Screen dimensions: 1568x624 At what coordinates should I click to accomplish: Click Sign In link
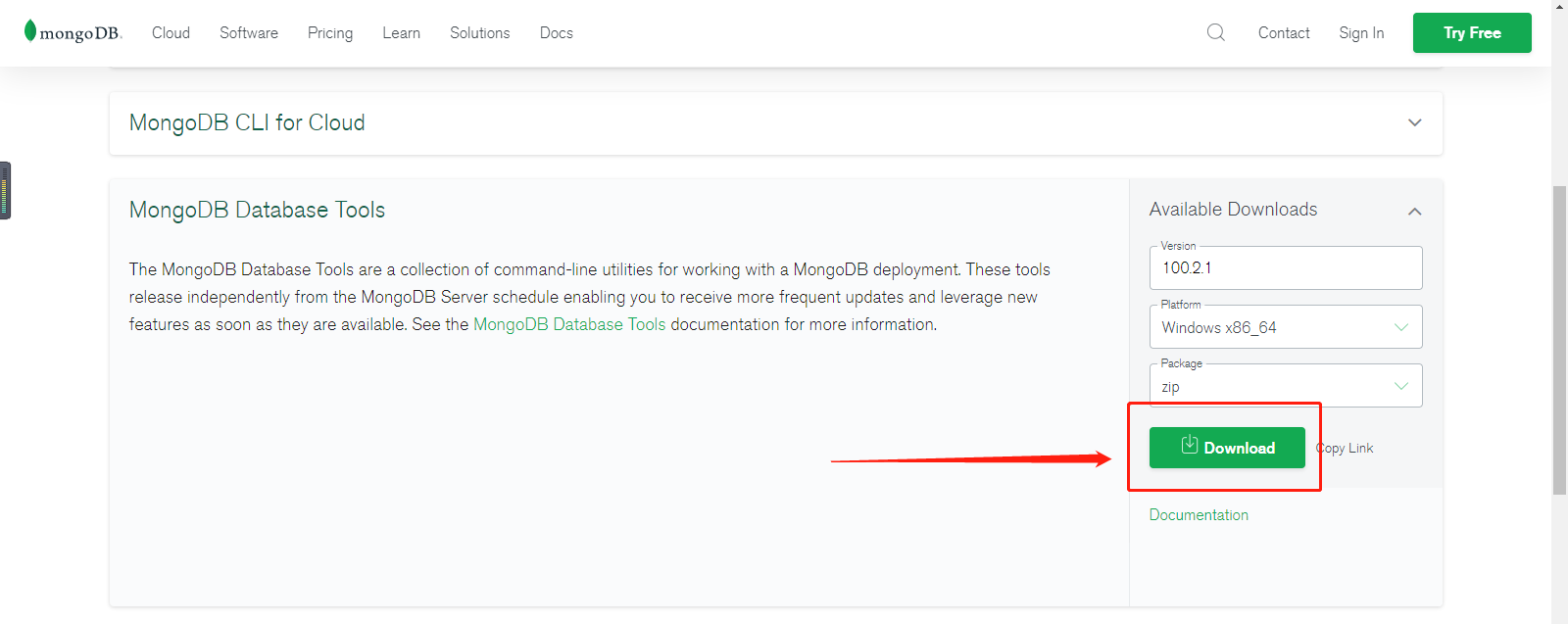coord(1361,33)
